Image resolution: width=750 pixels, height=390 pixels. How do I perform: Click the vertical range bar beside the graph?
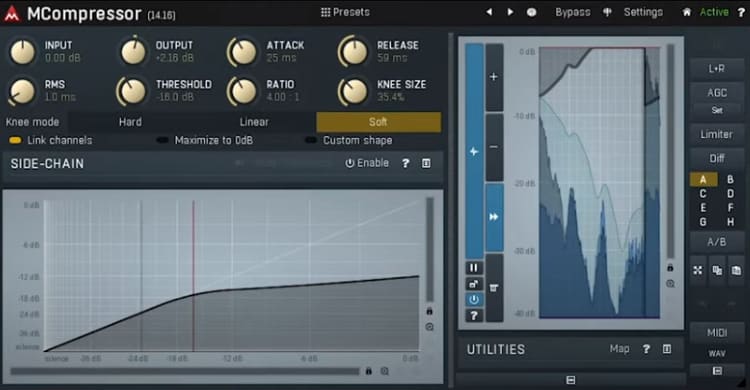[x=430, y=249]
